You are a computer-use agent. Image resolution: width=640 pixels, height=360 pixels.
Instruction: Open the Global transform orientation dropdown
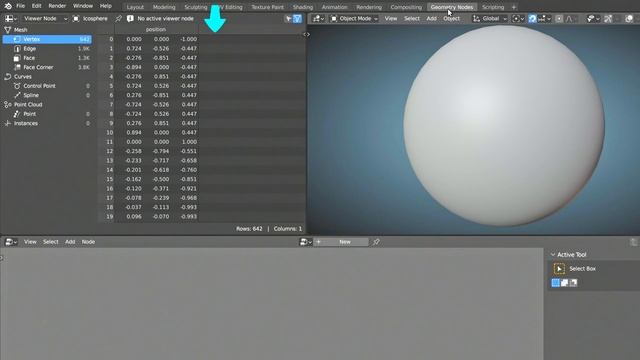click(489, 18)
